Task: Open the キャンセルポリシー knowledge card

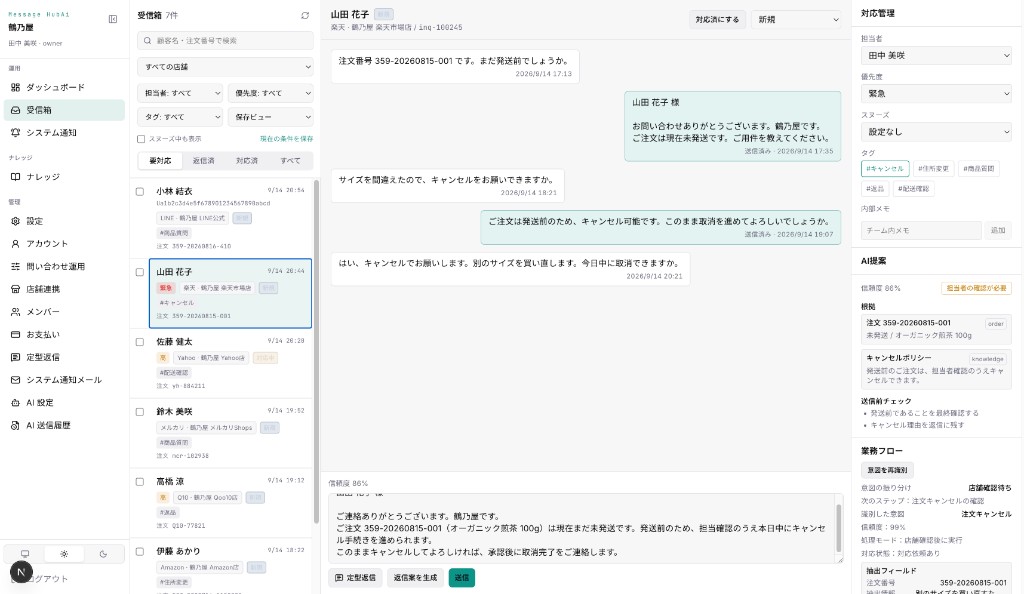Action: click(936, 369)
